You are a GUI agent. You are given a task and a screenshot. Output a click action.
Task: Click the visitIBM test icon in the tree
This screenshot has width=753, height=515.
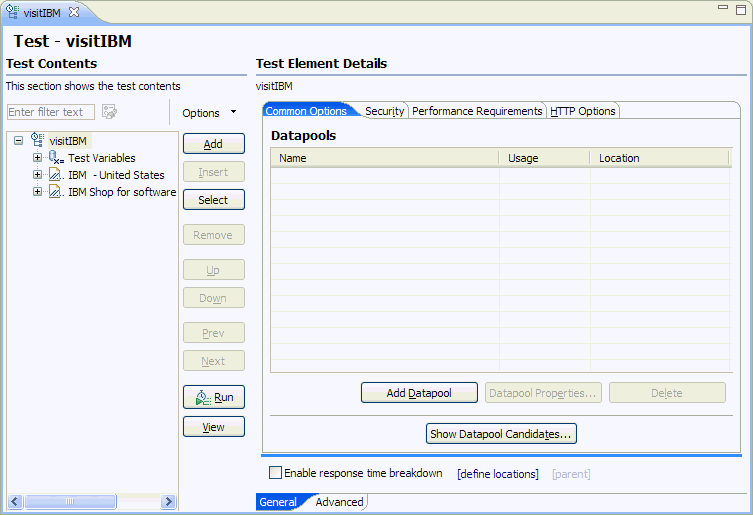[37, 140]
